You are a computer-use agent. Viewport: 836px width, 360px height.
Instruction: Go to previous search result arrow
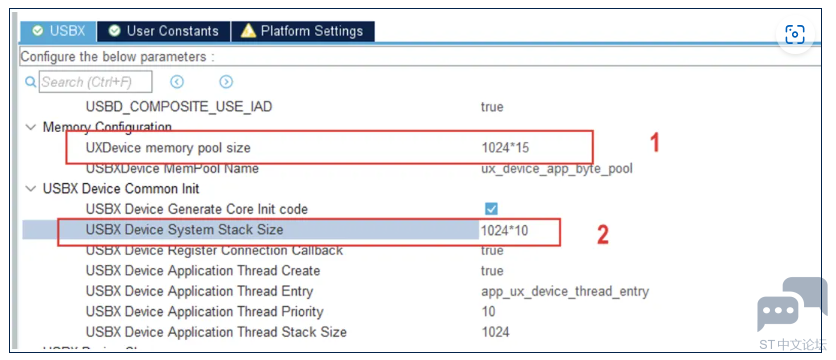pos(177,82)
